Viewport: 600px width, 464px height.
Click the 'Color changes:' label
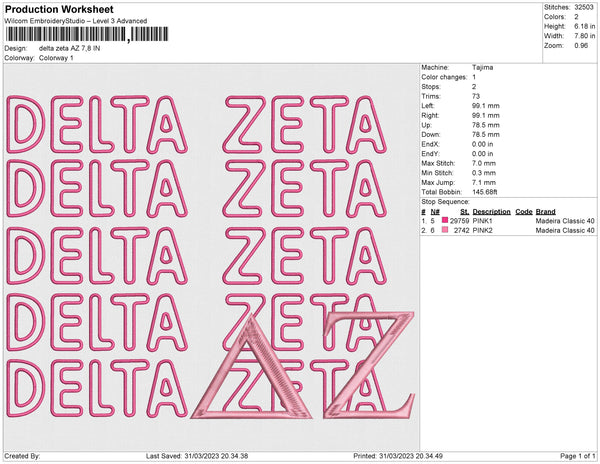click(444, 77)
